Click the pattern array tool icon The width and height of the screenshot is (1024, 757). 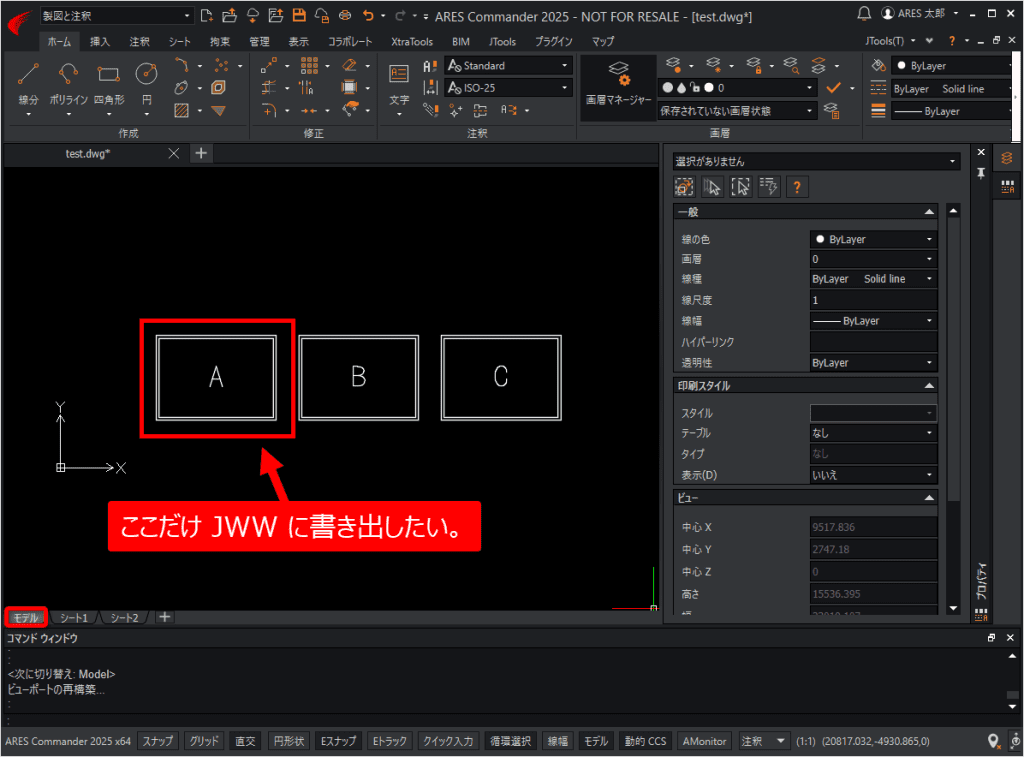tap(310, 65)
